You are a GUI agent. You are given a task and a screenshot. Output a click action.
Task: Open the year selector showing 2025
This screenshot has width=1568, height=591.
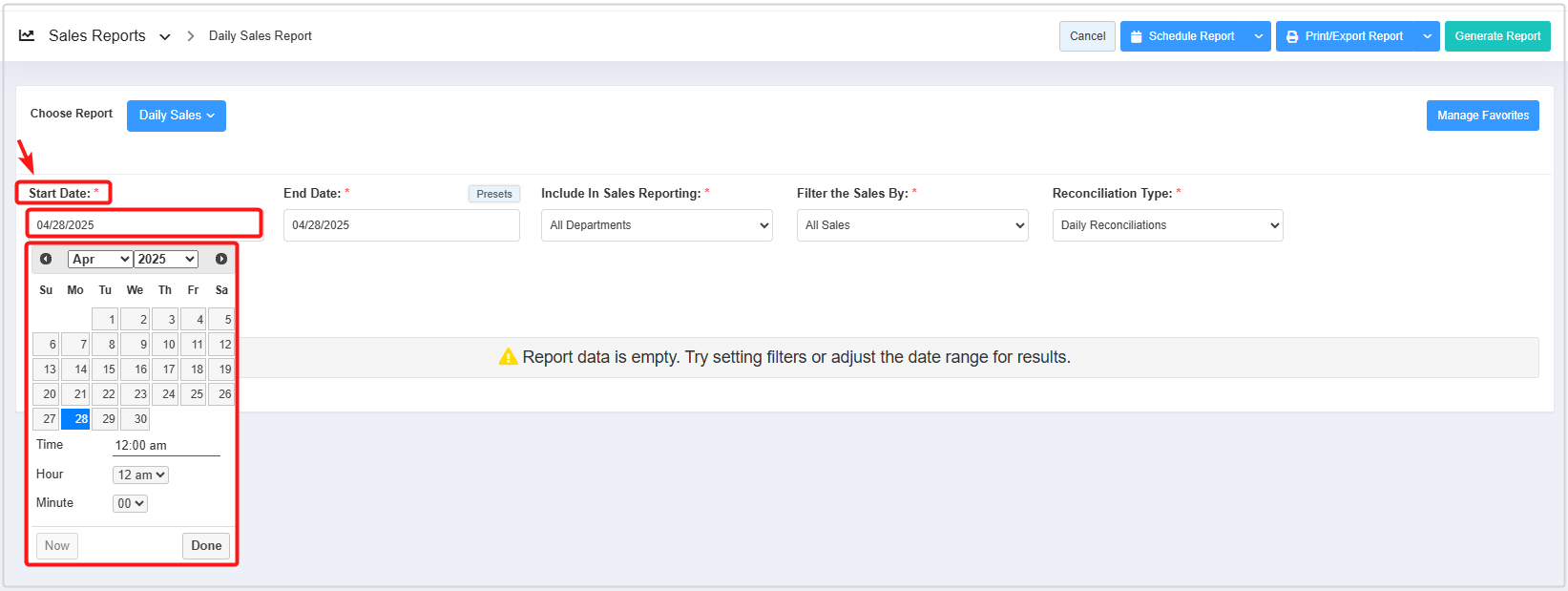click(166, 259)
